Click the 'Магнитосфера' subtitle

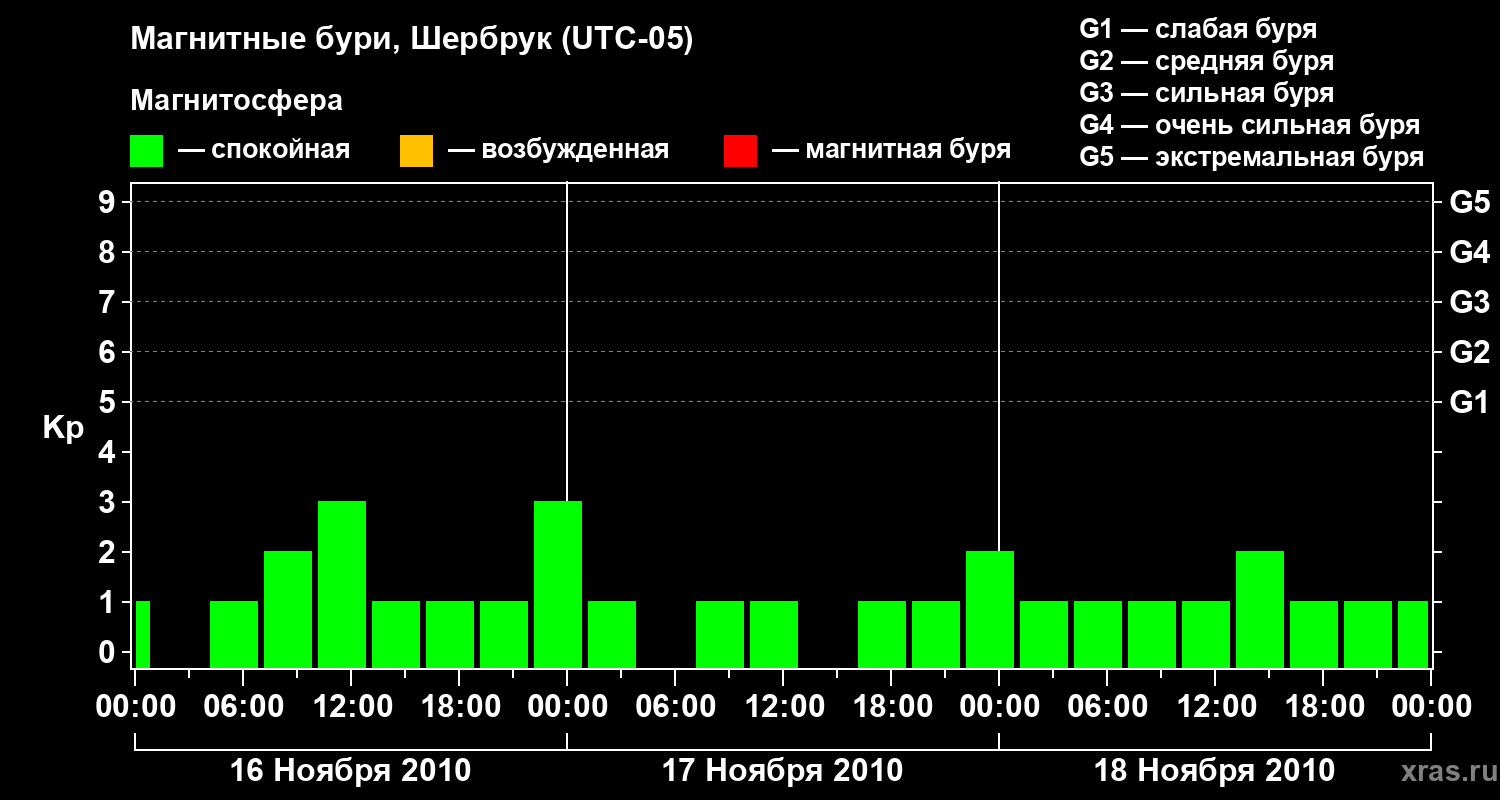click(237, 101)
